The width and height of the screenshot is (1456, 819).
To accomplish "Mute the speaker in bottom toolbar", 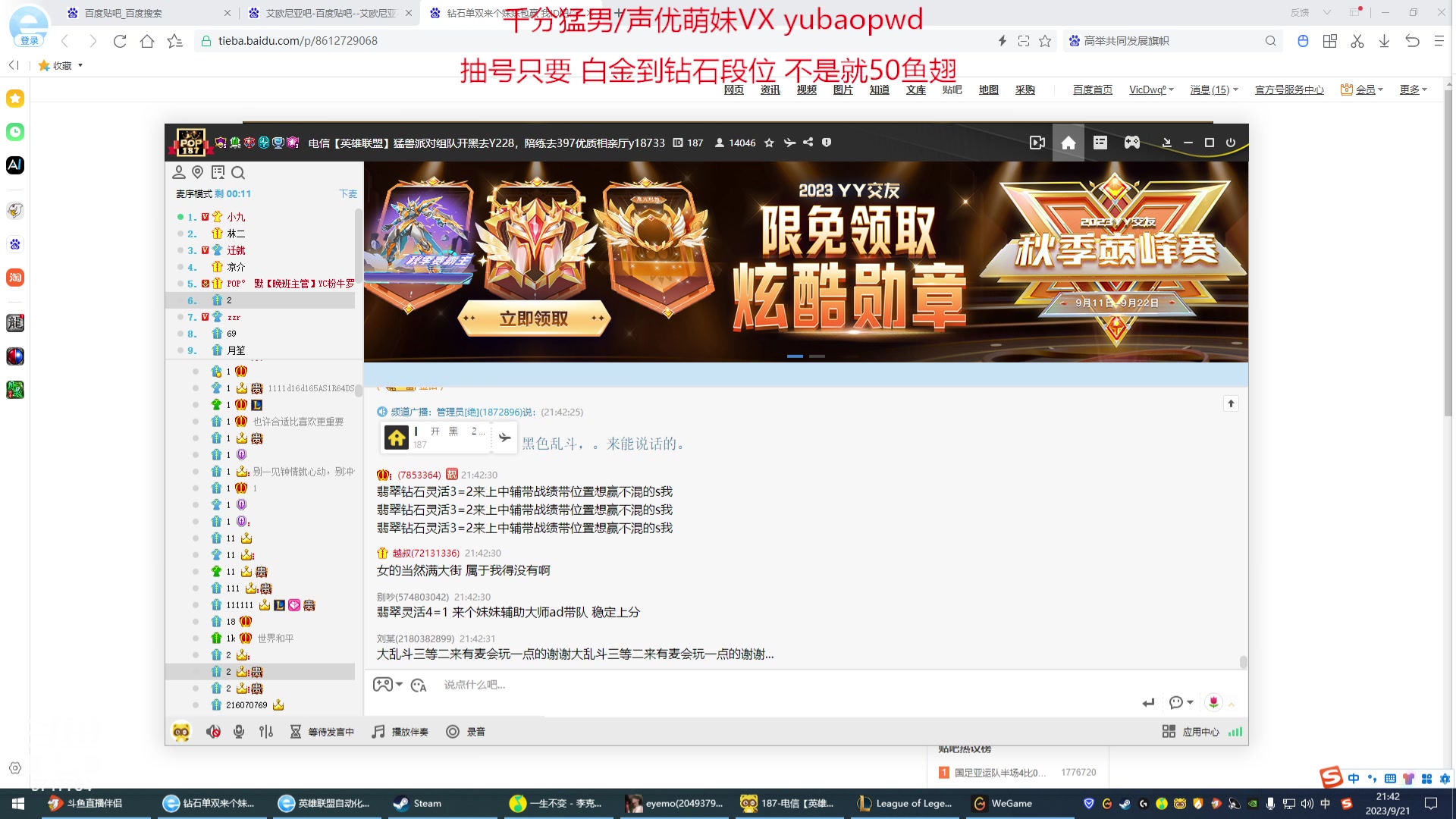I will (x=213, y=732).
